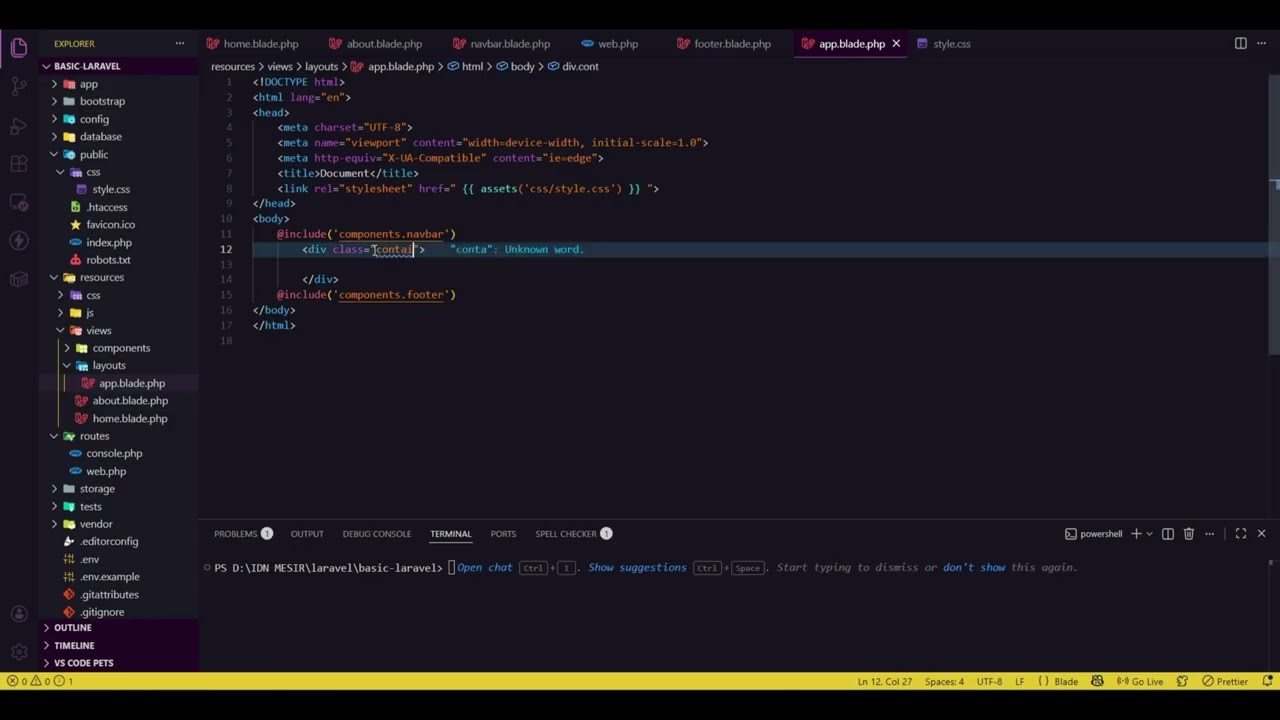Screen dimensions: 1280x720
Task: Change end of line sequence LF
Action: click(x=1019, y=682)
